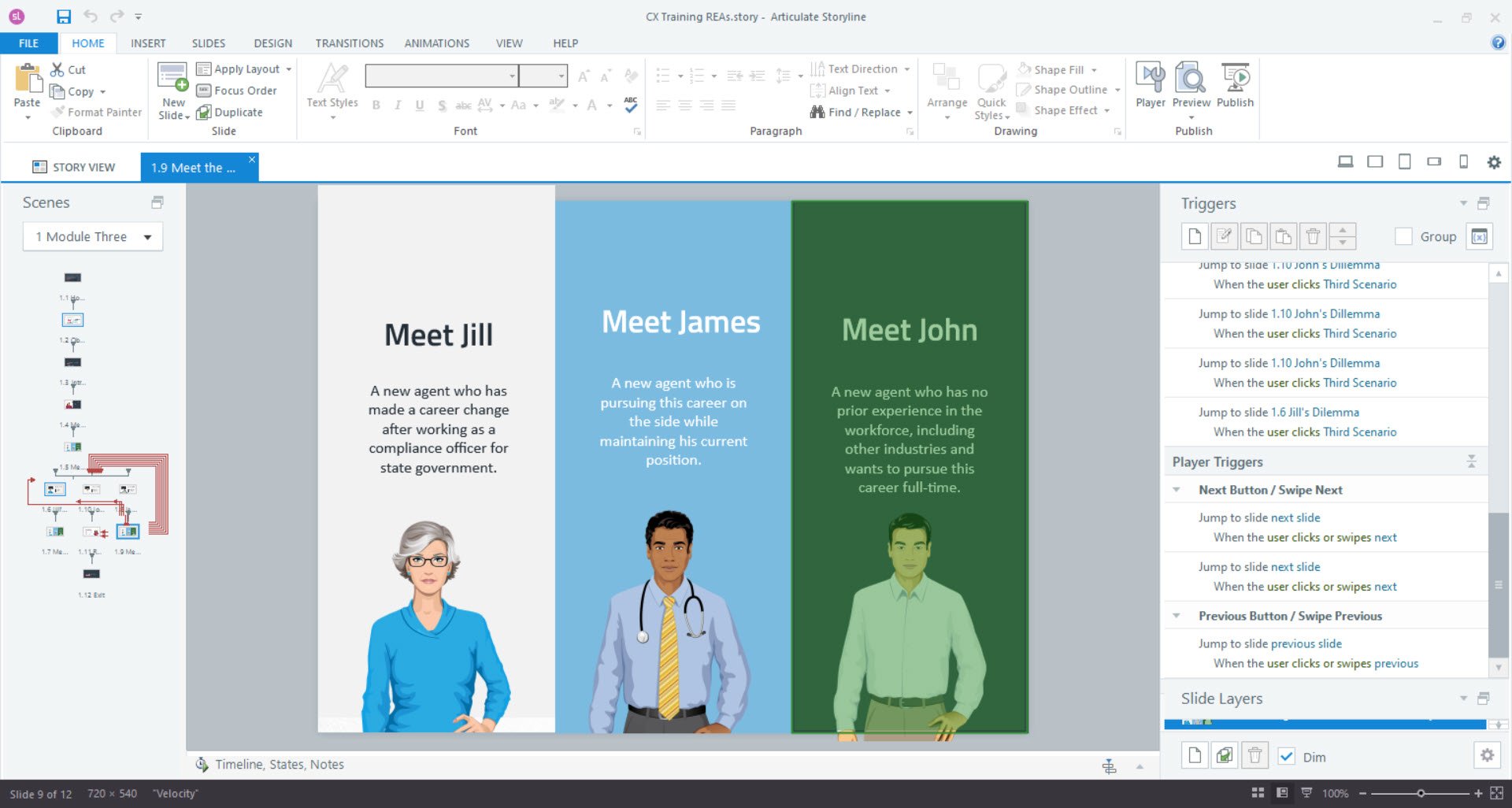This screenshot has height=808, width=1512.
Task: Expand the Timeline, States, Notes panel
Action: tap(1140, 766)
